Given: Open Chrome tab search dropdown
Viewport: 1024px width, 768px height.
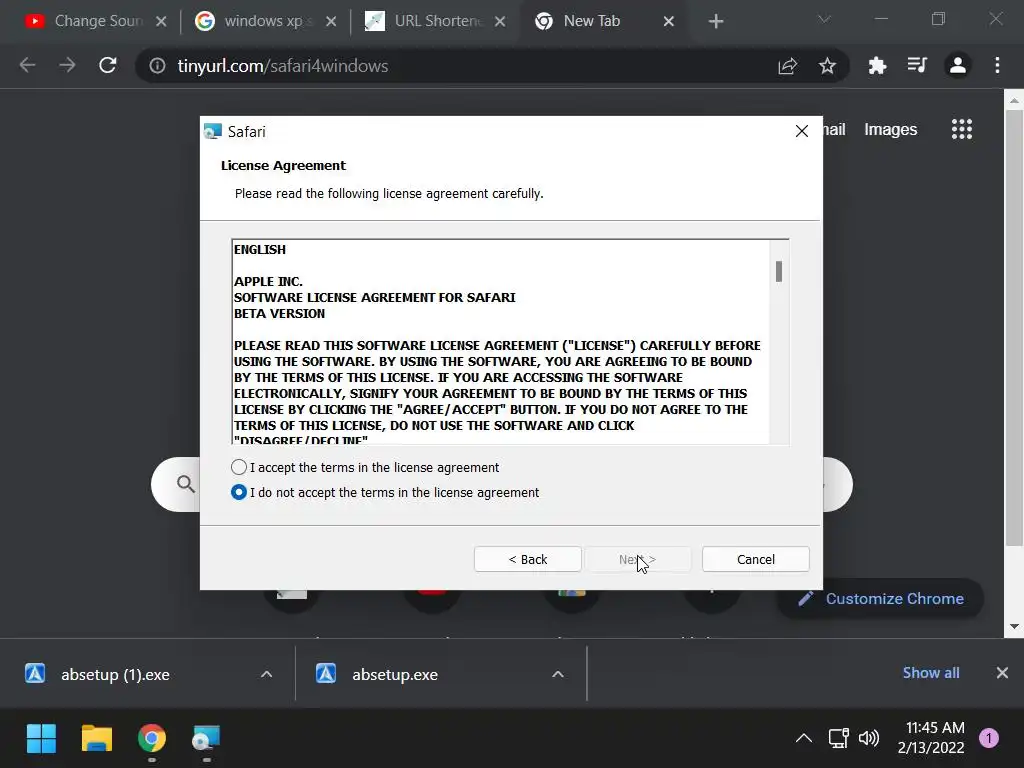Looking at the screenshot, I should coord(824,20).
